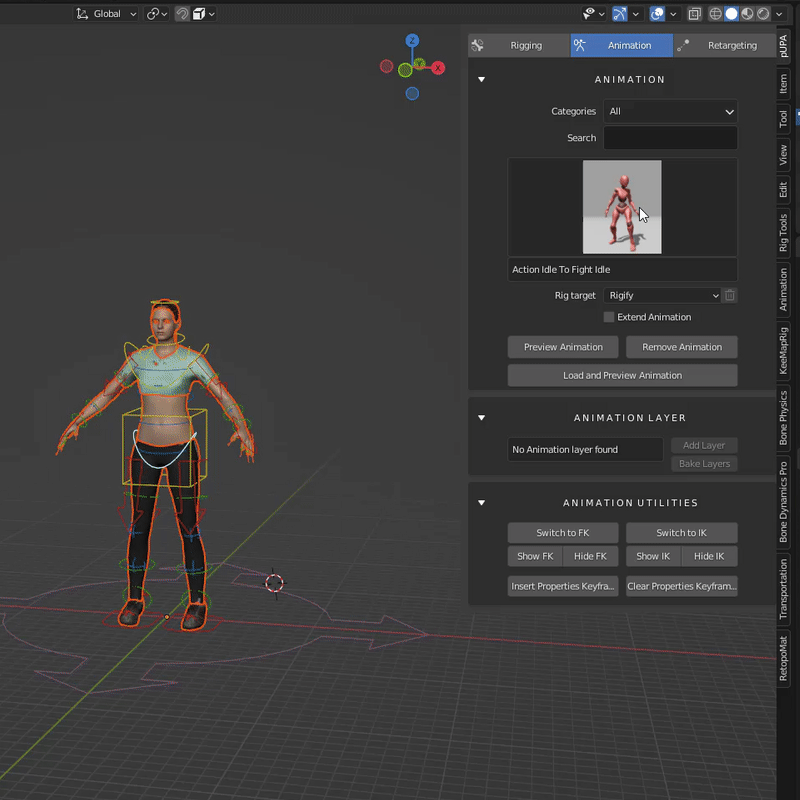The height and width of the screenshot is (800, 800).
Task: Open the Rig Tools sidebar tab
Action: pyautogui.click(x=783, y=233)
